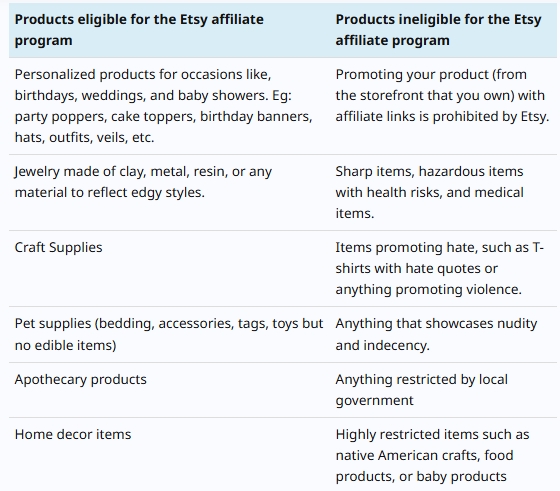Click the 'Items promoting hate' cell text
The width and height of the screenshot is (560, 491).
(x=439, y=269)
